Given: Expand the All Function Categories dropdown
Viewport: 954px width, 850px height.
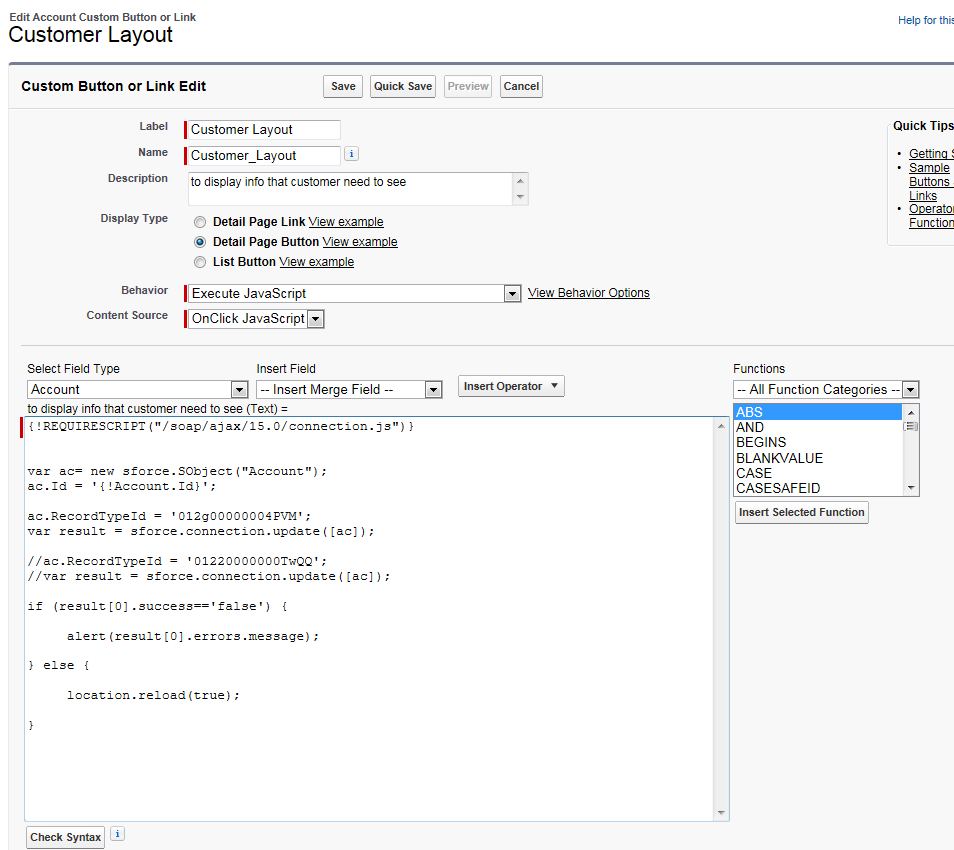Looking at the screenshot, I should point(825,389).
